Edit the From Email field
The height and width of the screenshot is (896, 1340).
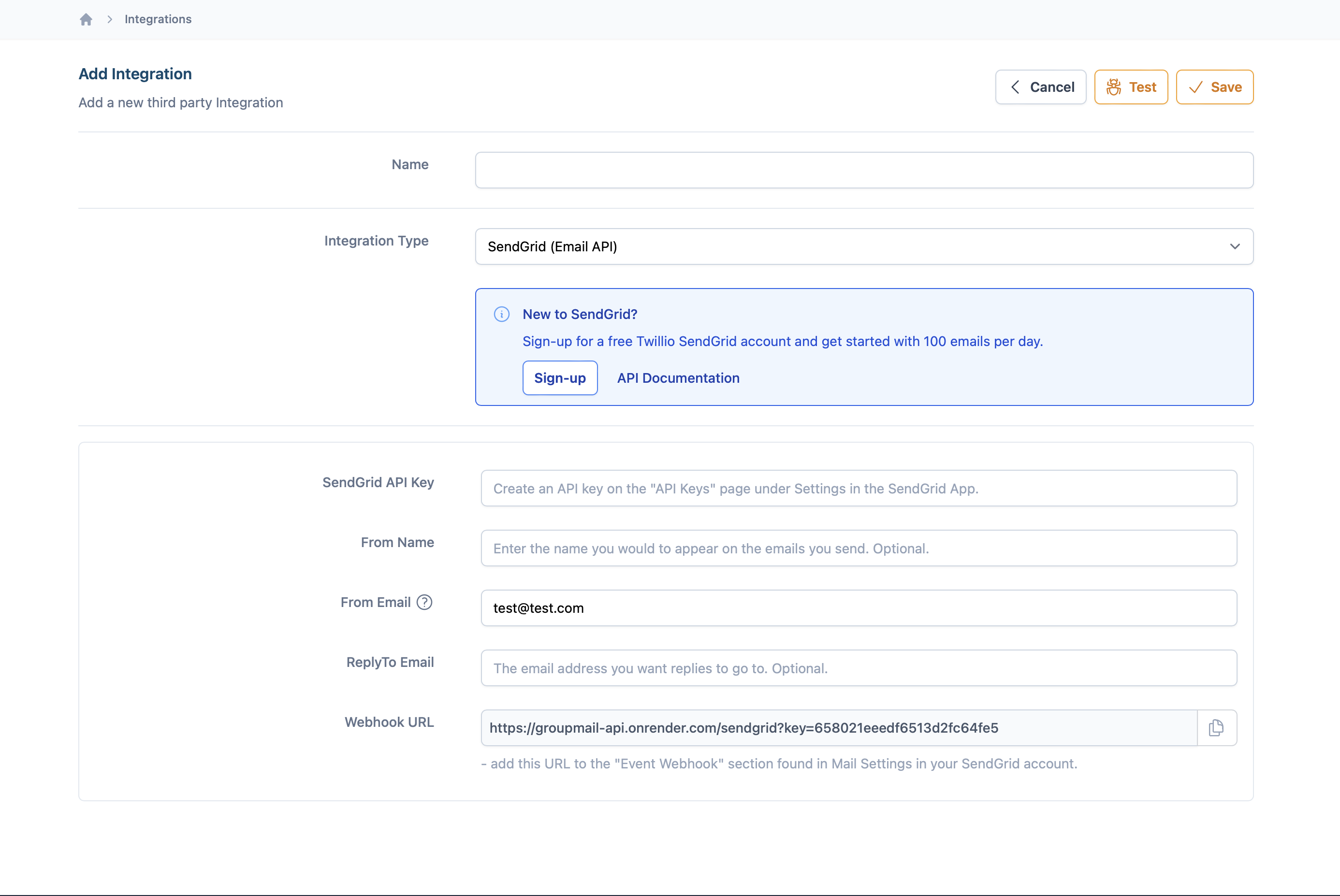(858, 608)
